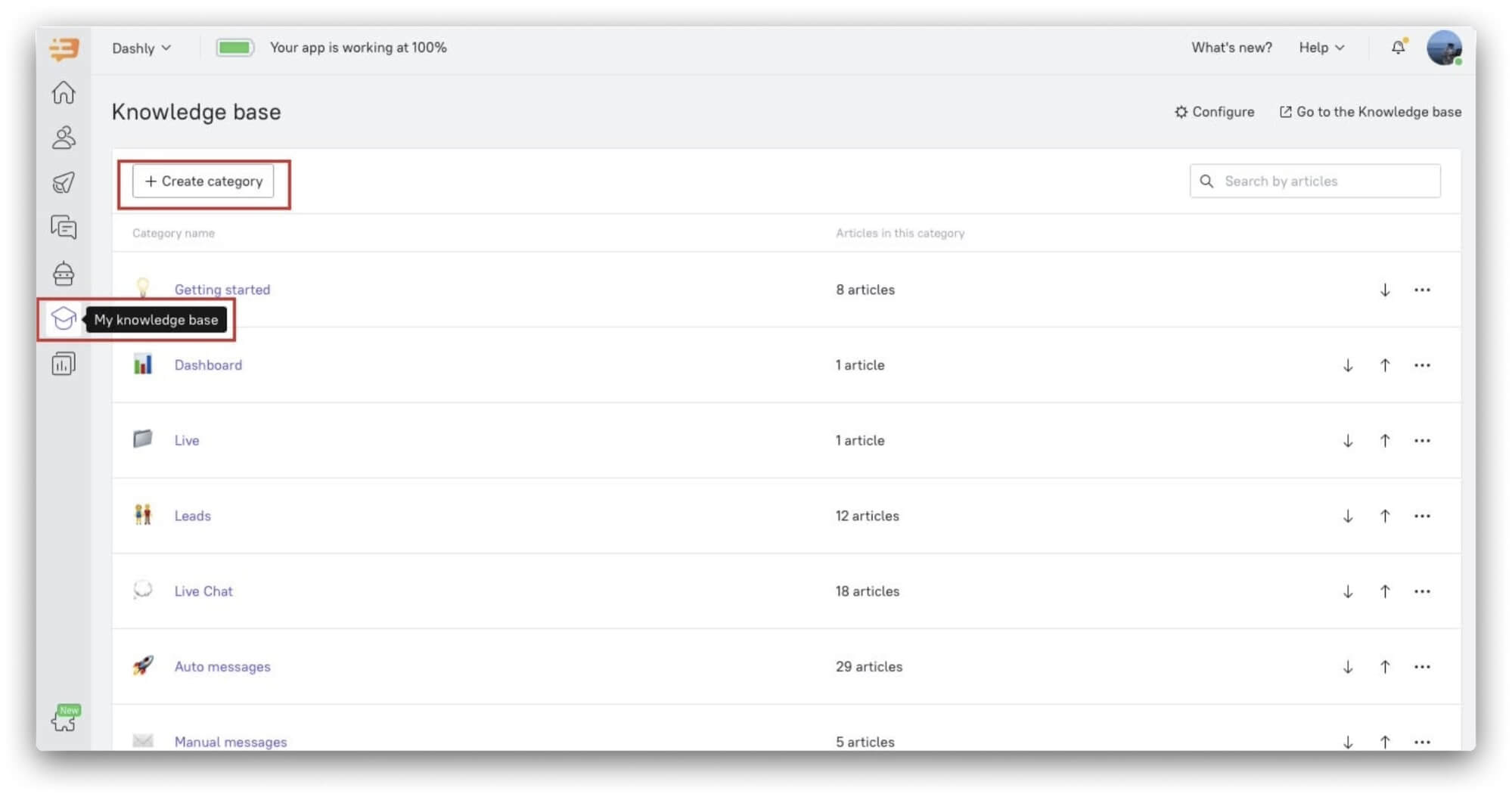Screen dimensions: 1512x797
Task: Click the '29 articles' count
Action: [x=869, y=667]
